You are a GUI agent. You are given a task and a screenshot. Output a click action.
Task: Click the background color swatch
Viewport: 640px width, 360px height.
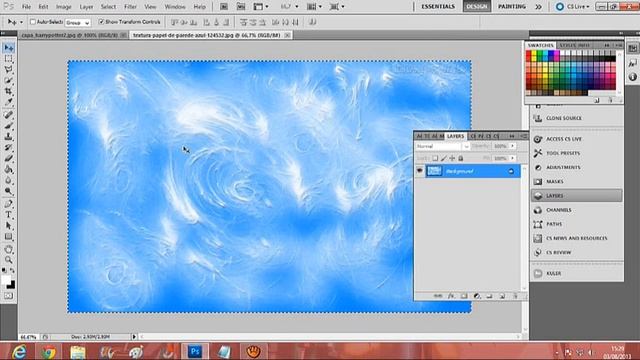point(12,285)
